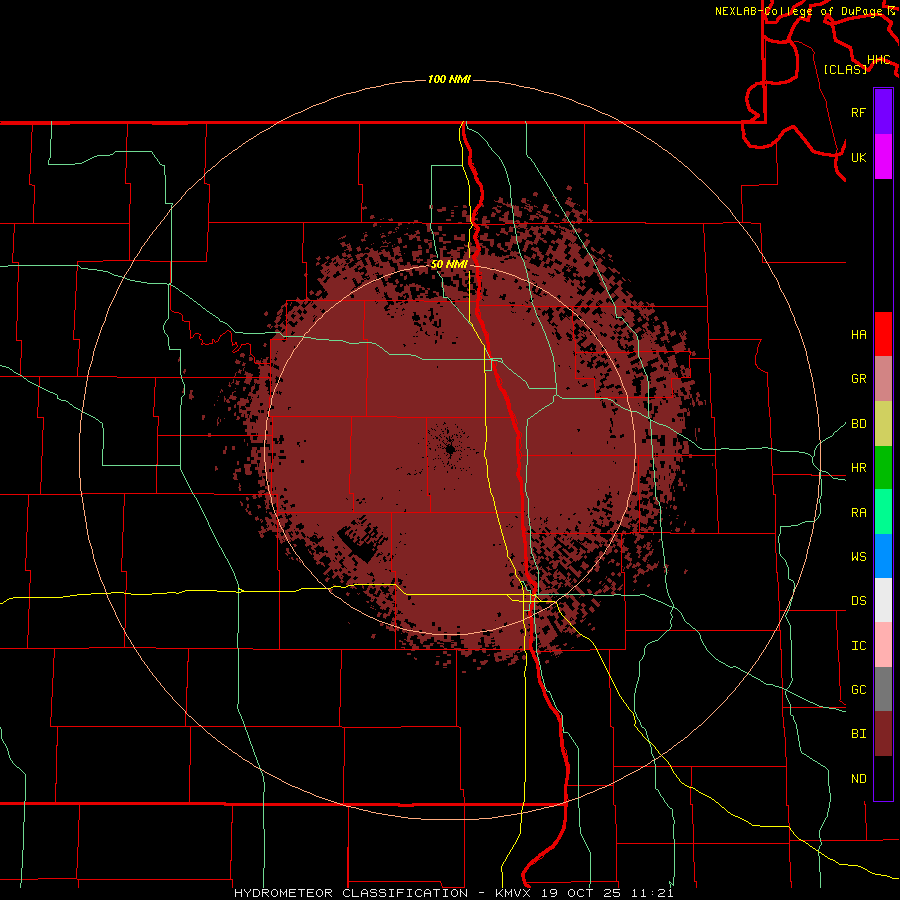
Task: Click the [CLAS] units label
Action: (845, 69)
